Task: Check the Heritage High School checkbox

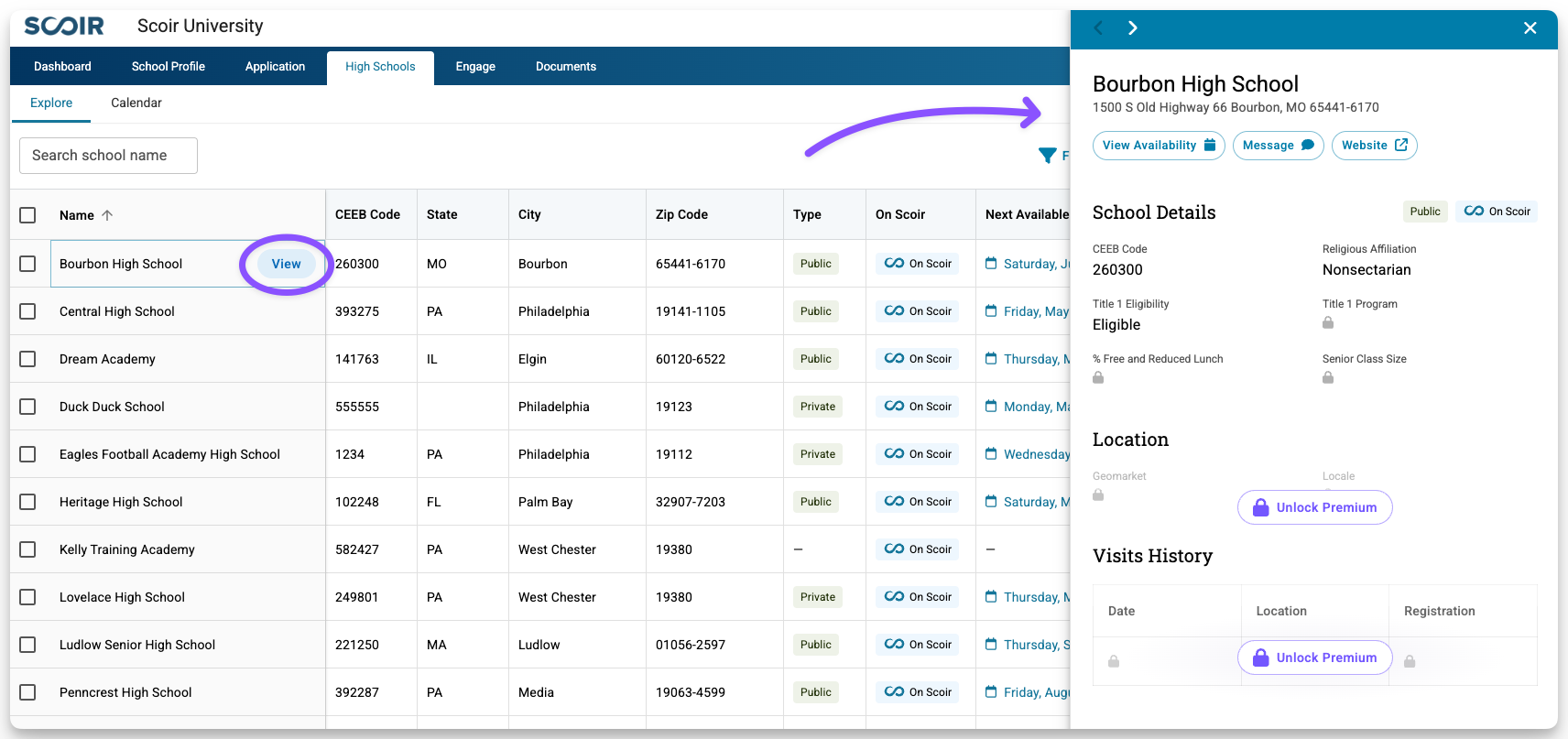Action: [x=27, y=502]
